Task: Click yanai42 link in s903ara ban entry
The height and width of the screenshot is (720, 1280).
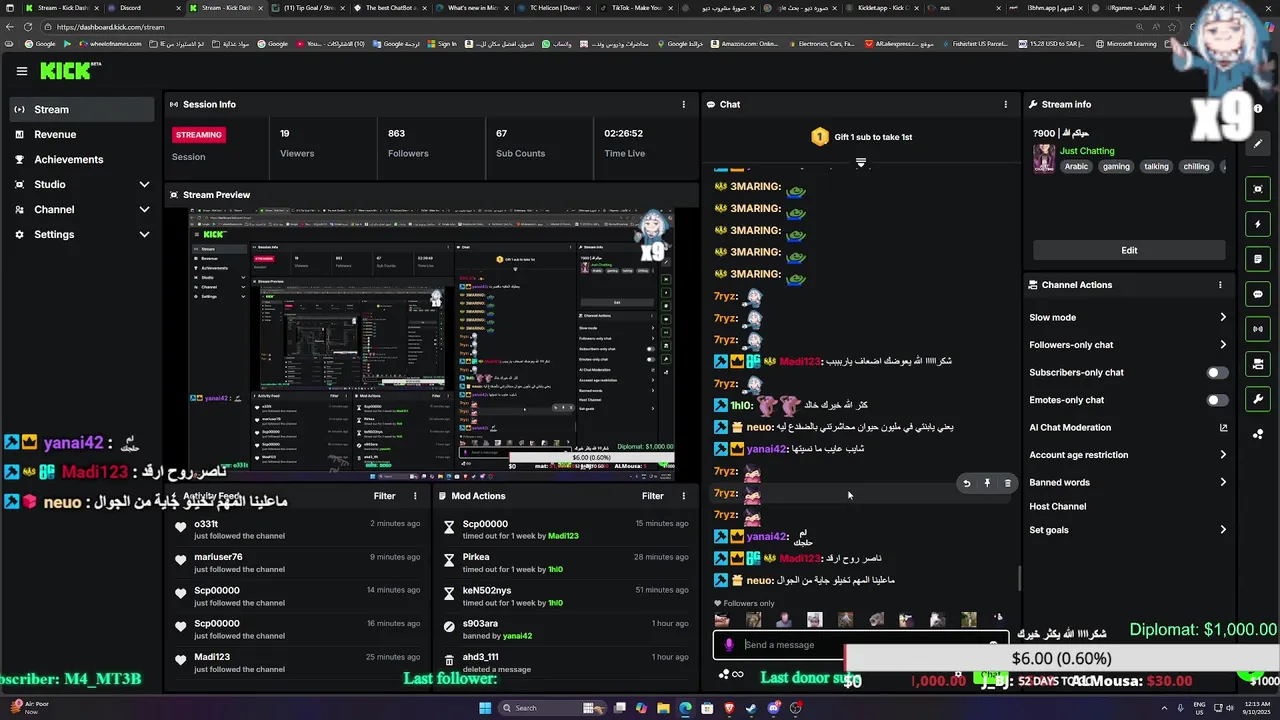Action: point(517,636)
